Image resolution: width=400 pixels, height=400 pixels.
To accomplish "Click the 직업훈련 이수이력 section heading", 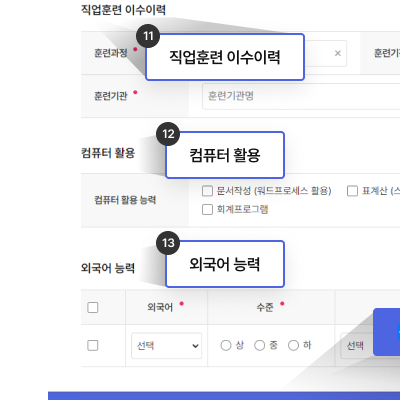I will 123,10.
